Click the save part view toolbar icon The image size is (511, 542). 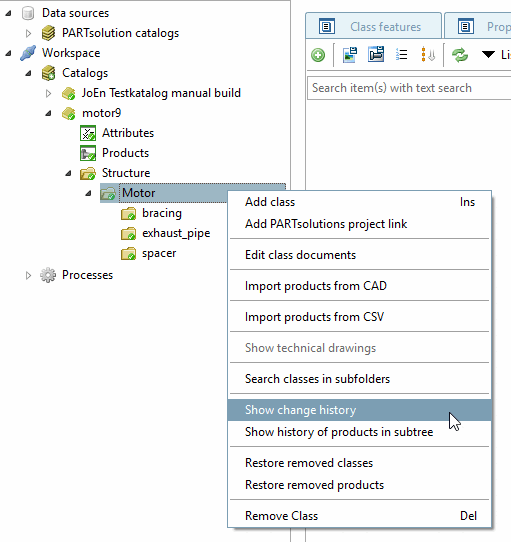[x=376, y=54]
